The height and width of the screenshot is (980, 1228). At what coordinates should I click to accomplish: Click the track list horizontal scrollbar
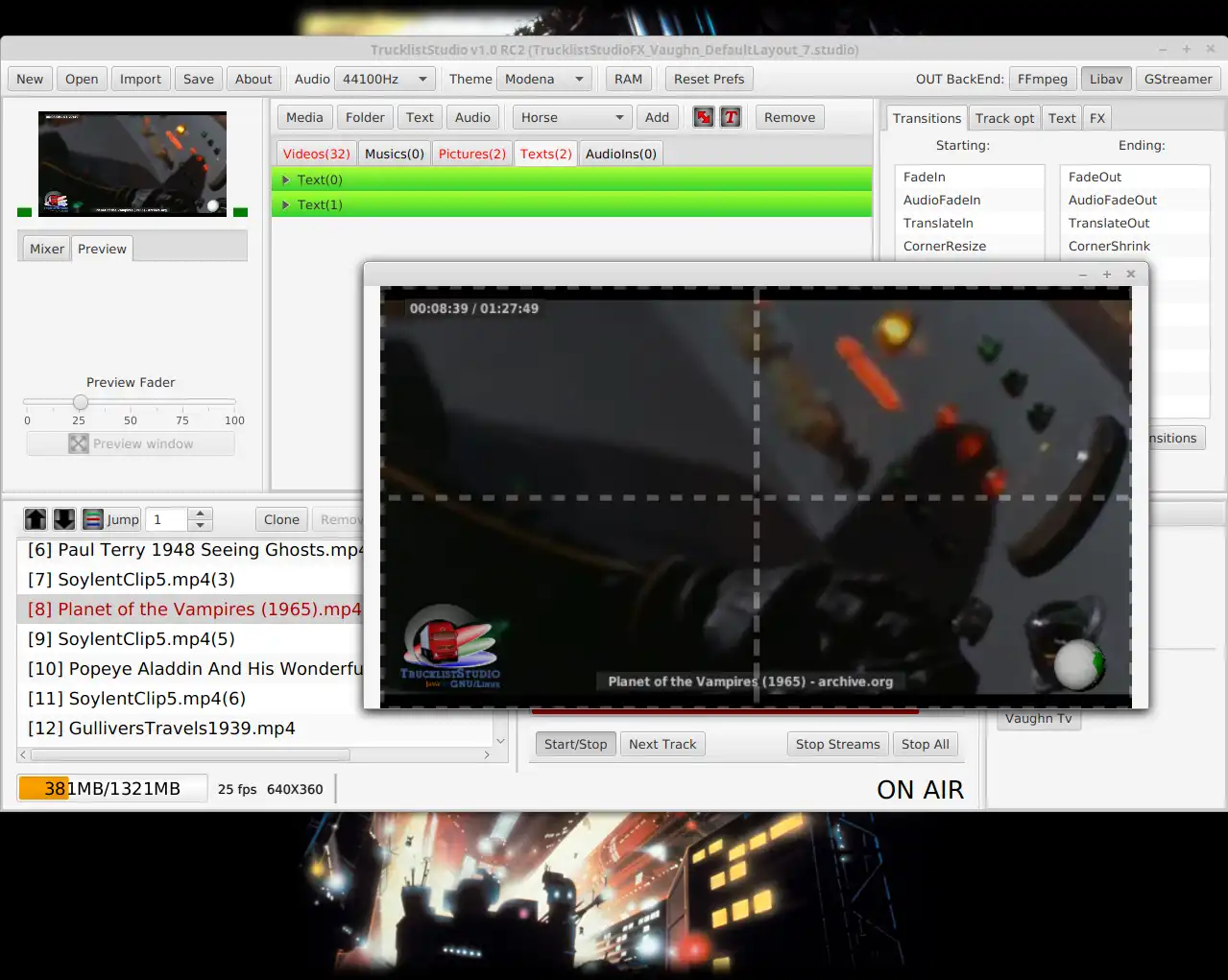pos(189,754)
